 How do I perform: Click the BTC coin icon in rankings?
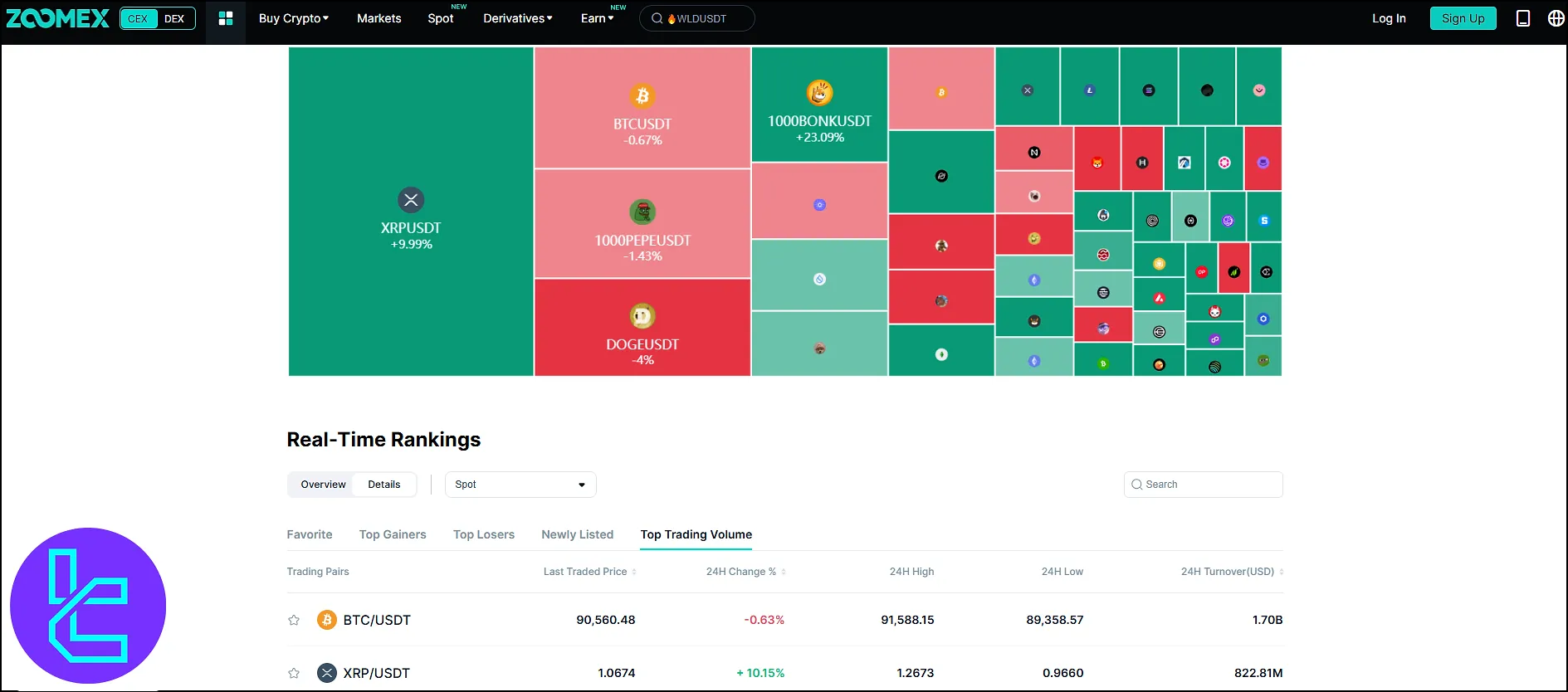[327, 620]
